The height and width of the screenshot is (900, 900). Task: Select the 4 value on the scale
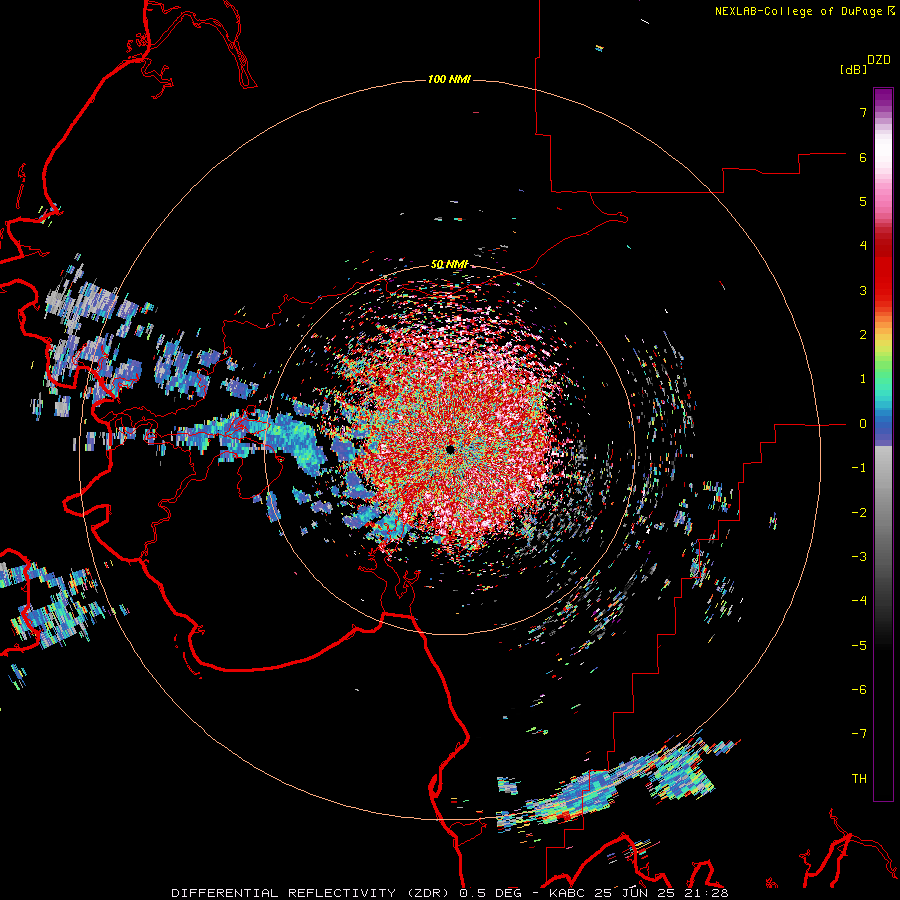pos(863,246)
